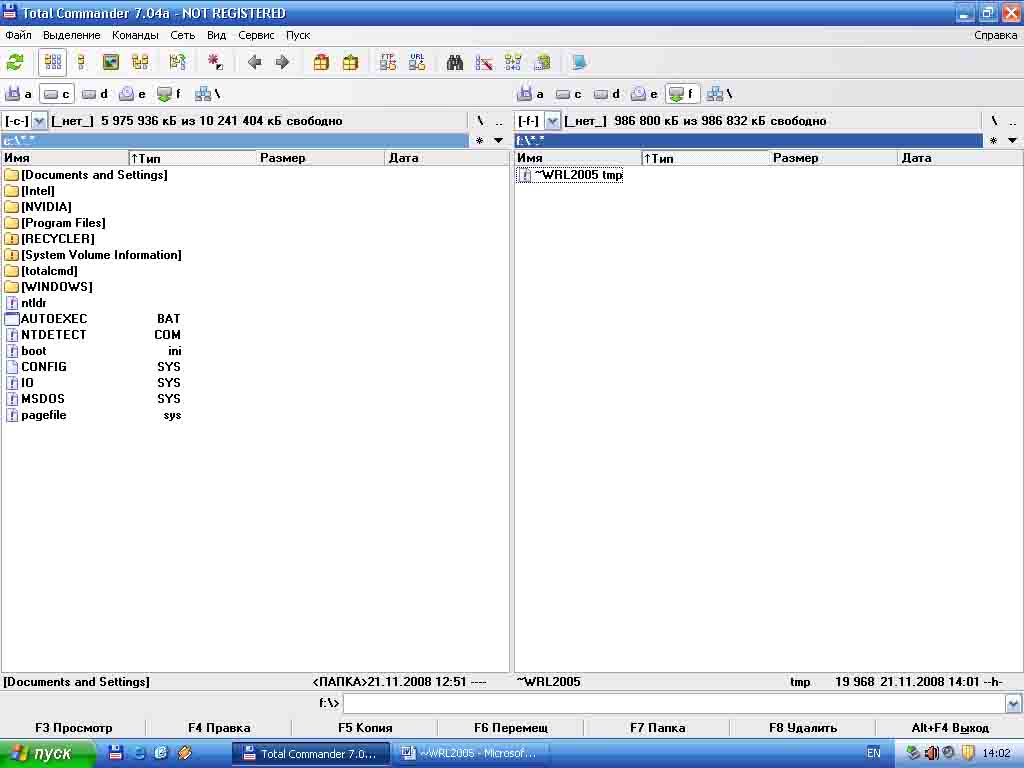Click the red asterisk toolbar icon
The width and height of the screenshot is (1024, 768).
[x=215, y=63]
